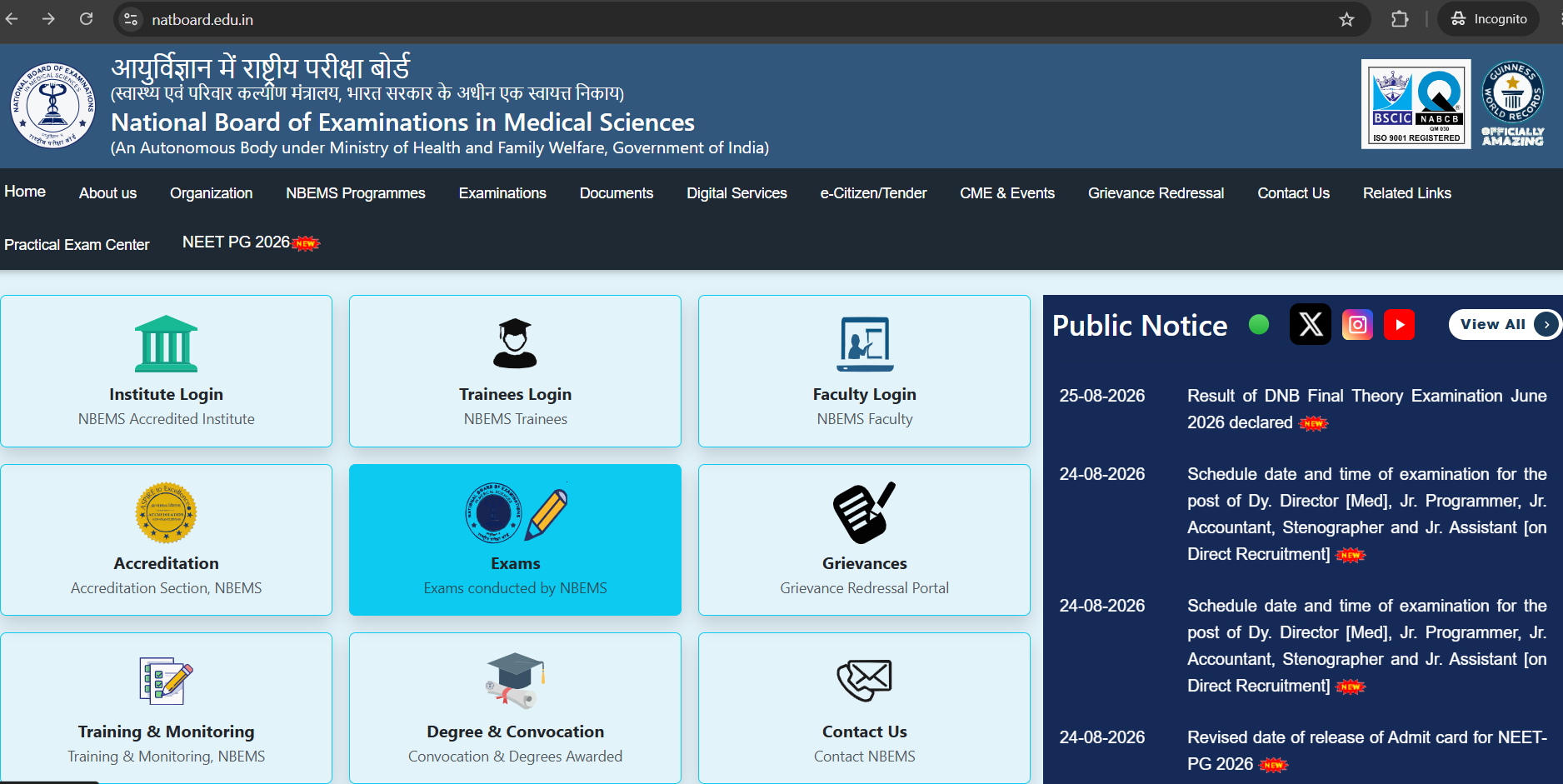Click the Training & Monitoring checklist icon
The image size is (1563, 784).
167,681
